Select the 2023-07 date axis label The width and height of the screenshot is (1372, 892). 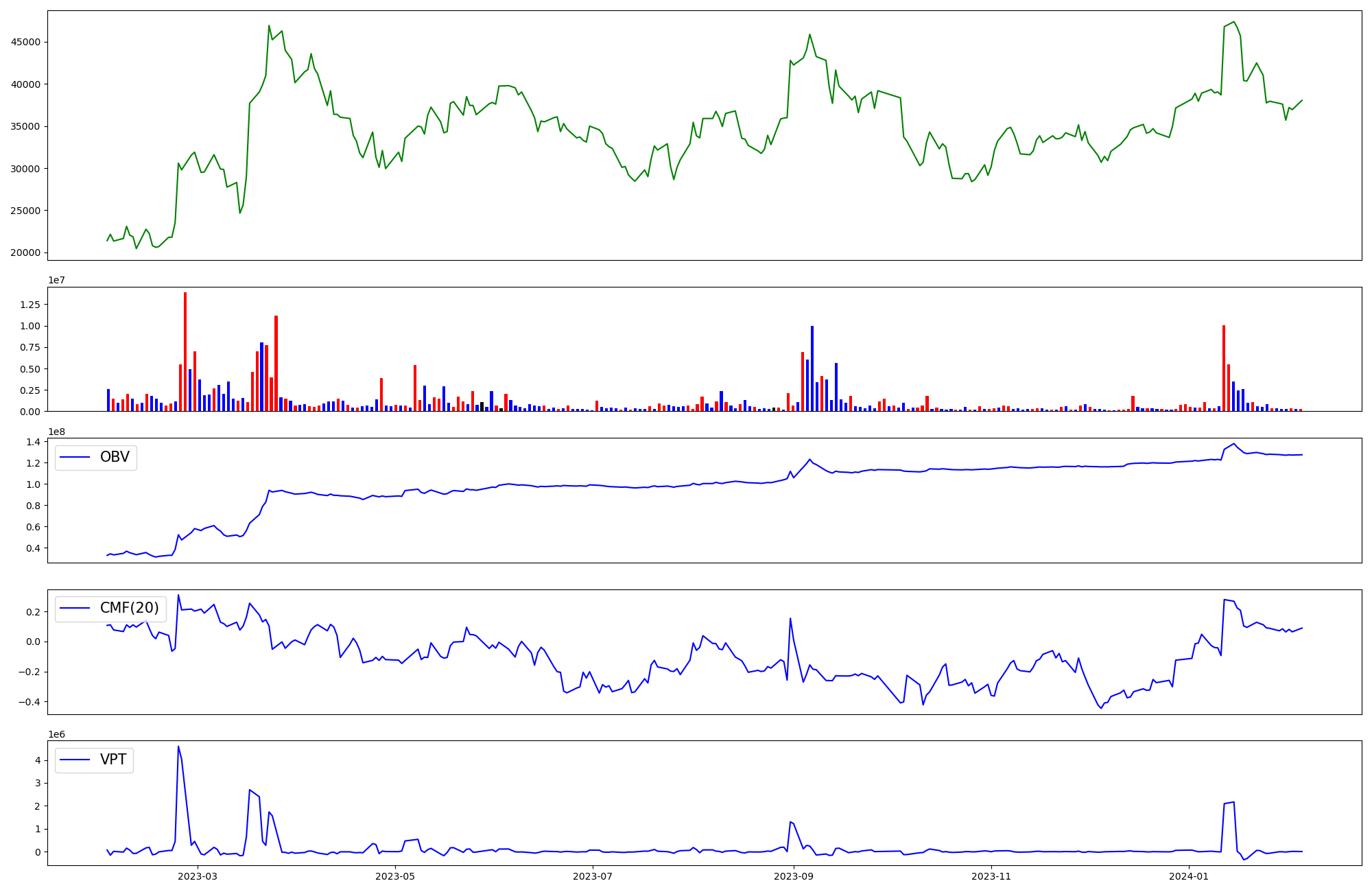(593, 876)
